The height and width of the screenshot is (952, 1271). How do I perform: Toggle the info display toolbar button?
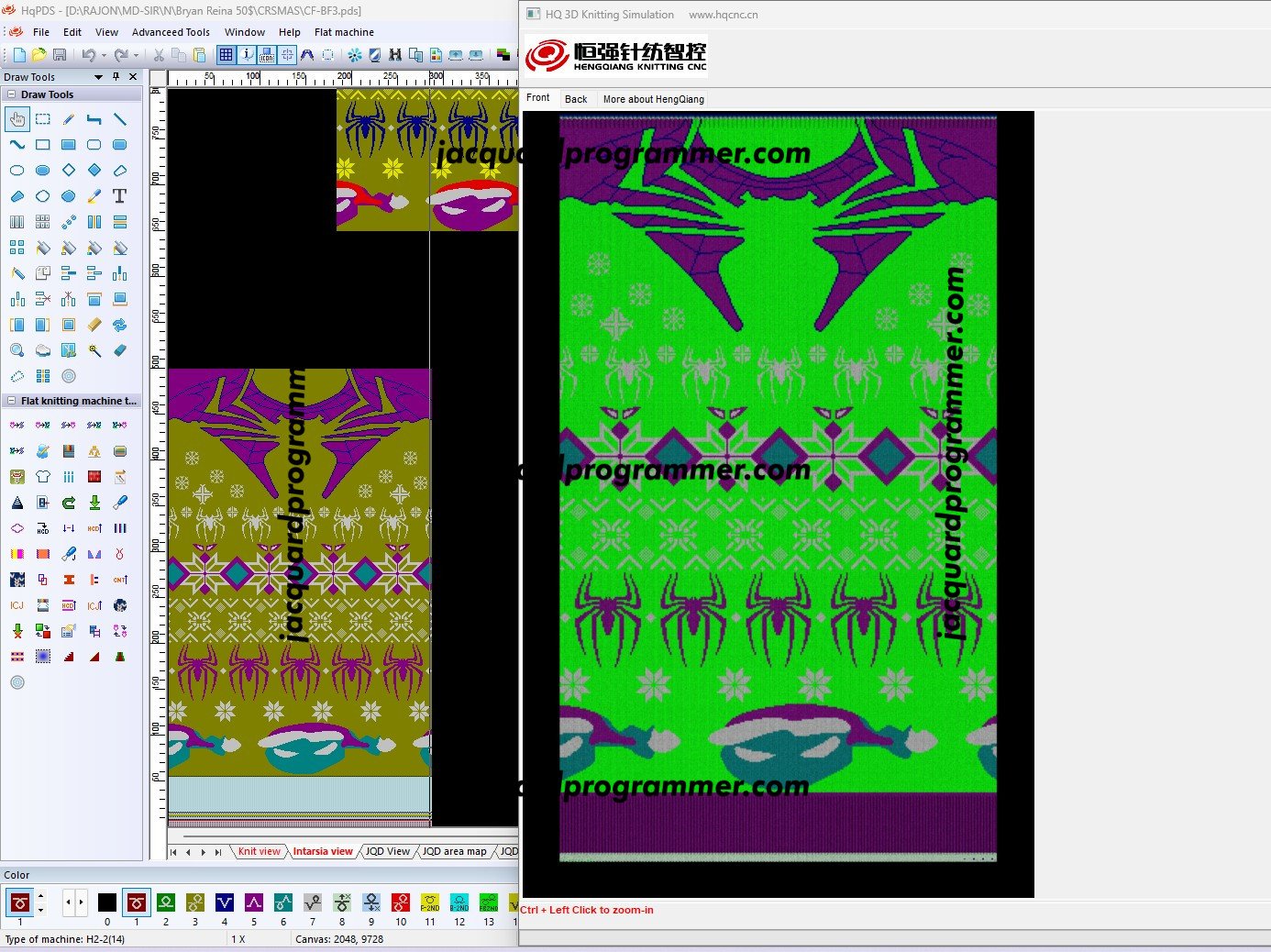tap(247, 55)
